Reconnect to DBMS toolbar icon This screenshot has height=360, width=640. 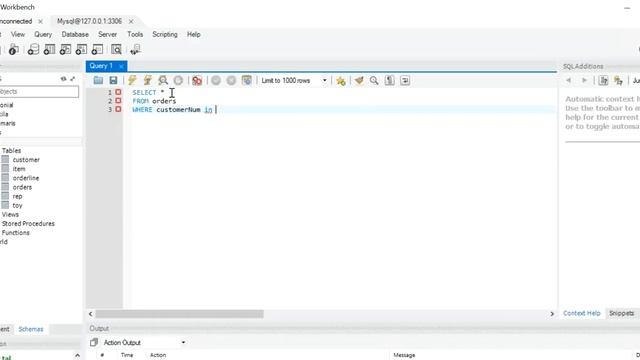click(135, 50)
